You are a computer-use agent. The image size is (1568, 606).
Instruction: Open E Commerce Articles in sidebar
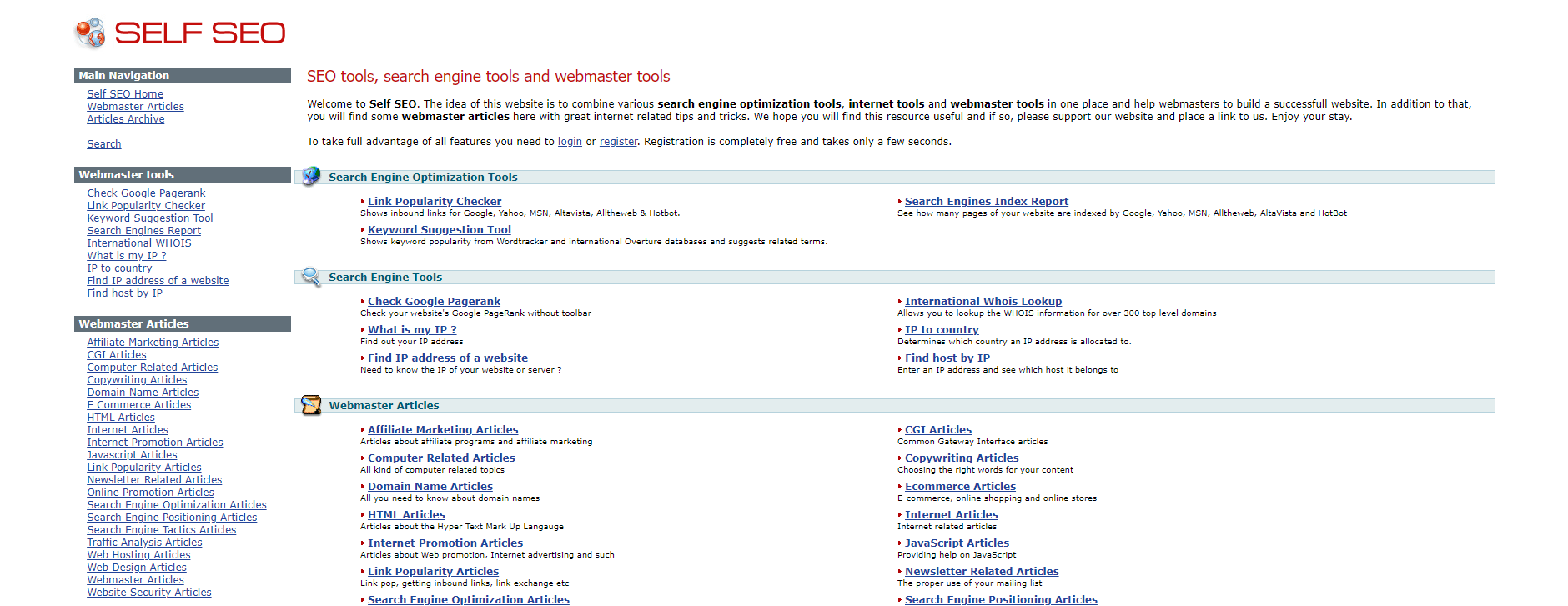(x=139, y=405)
